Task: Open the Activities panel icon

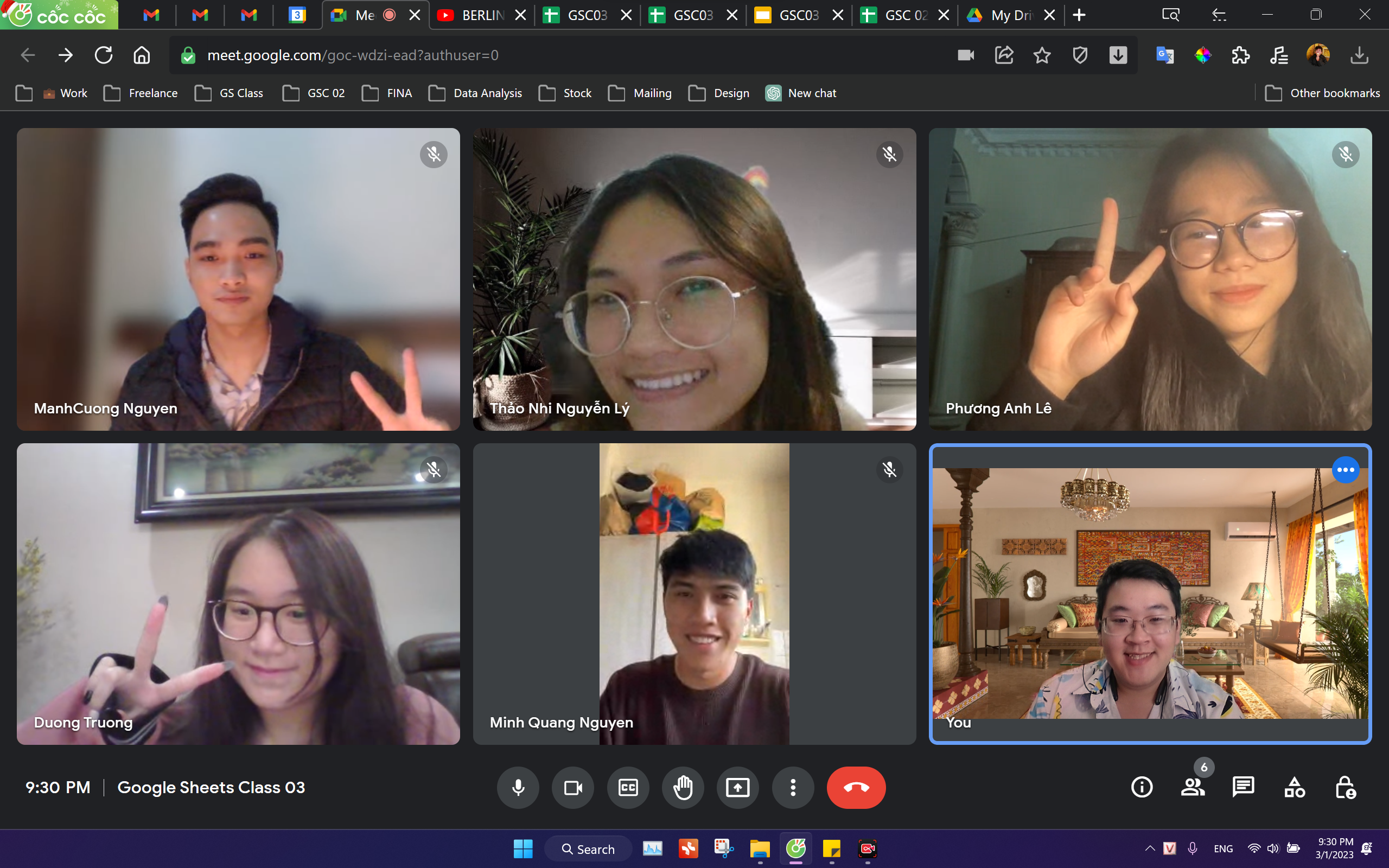Action: click(x=1294, y=787)
